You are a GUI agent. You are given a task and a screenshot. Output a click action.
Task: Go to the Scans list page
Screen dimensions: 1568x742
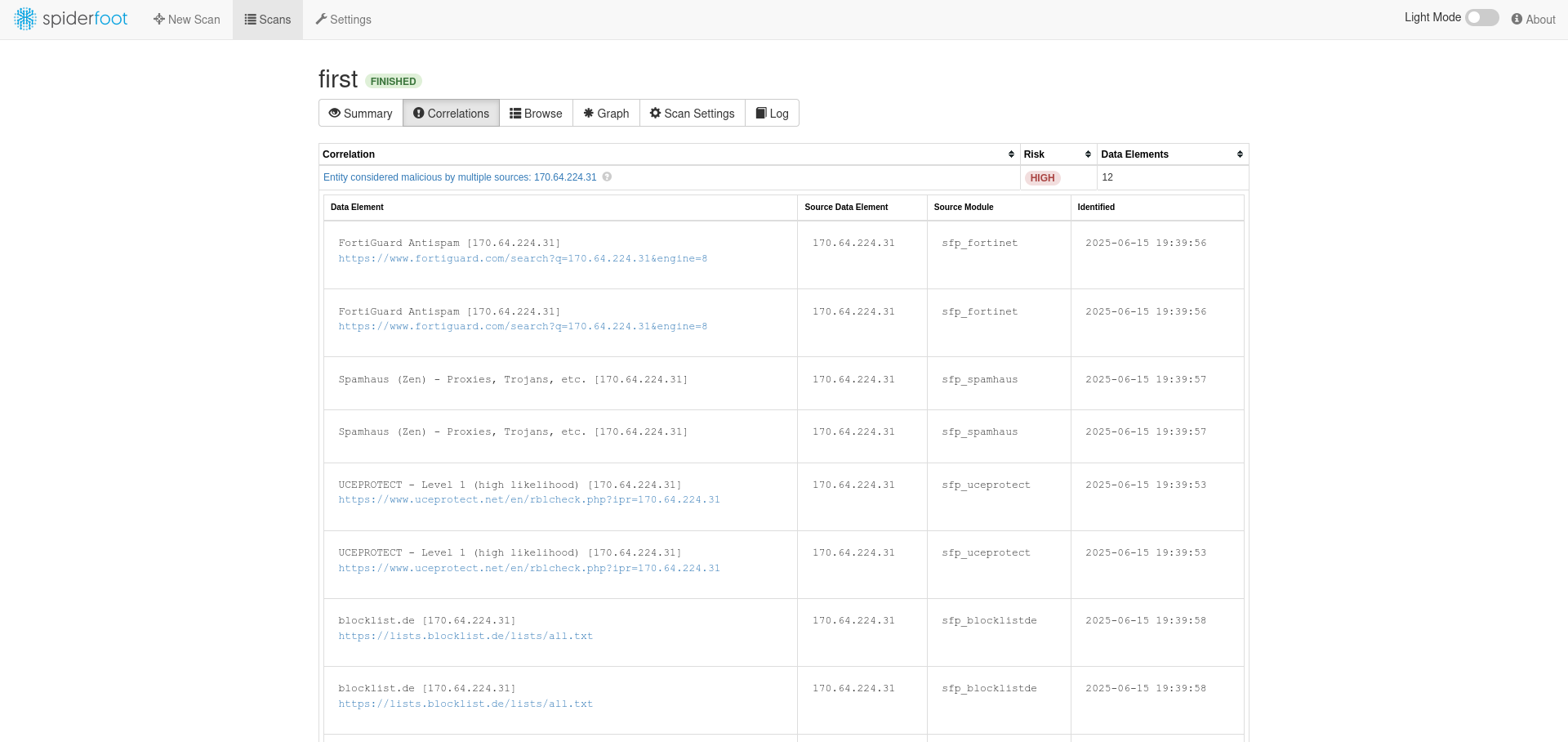coord(268,20)
